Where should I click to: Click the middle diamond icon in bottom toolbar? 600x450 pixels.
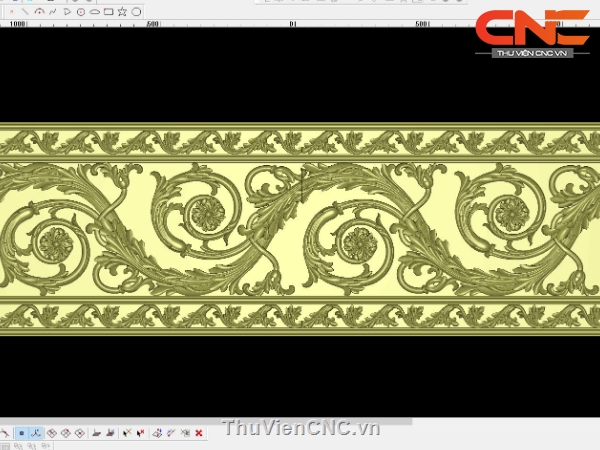(x=65, y=433)
